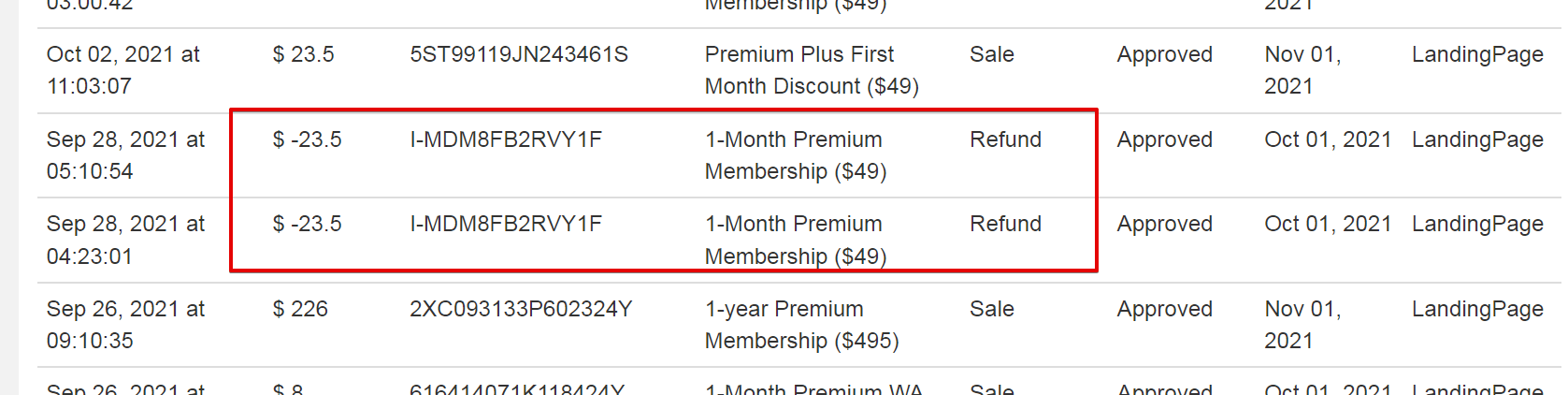Select 1-year Premium Membership ($495) product
Viewport: 1568px width, 395px height.
point(801,325)
